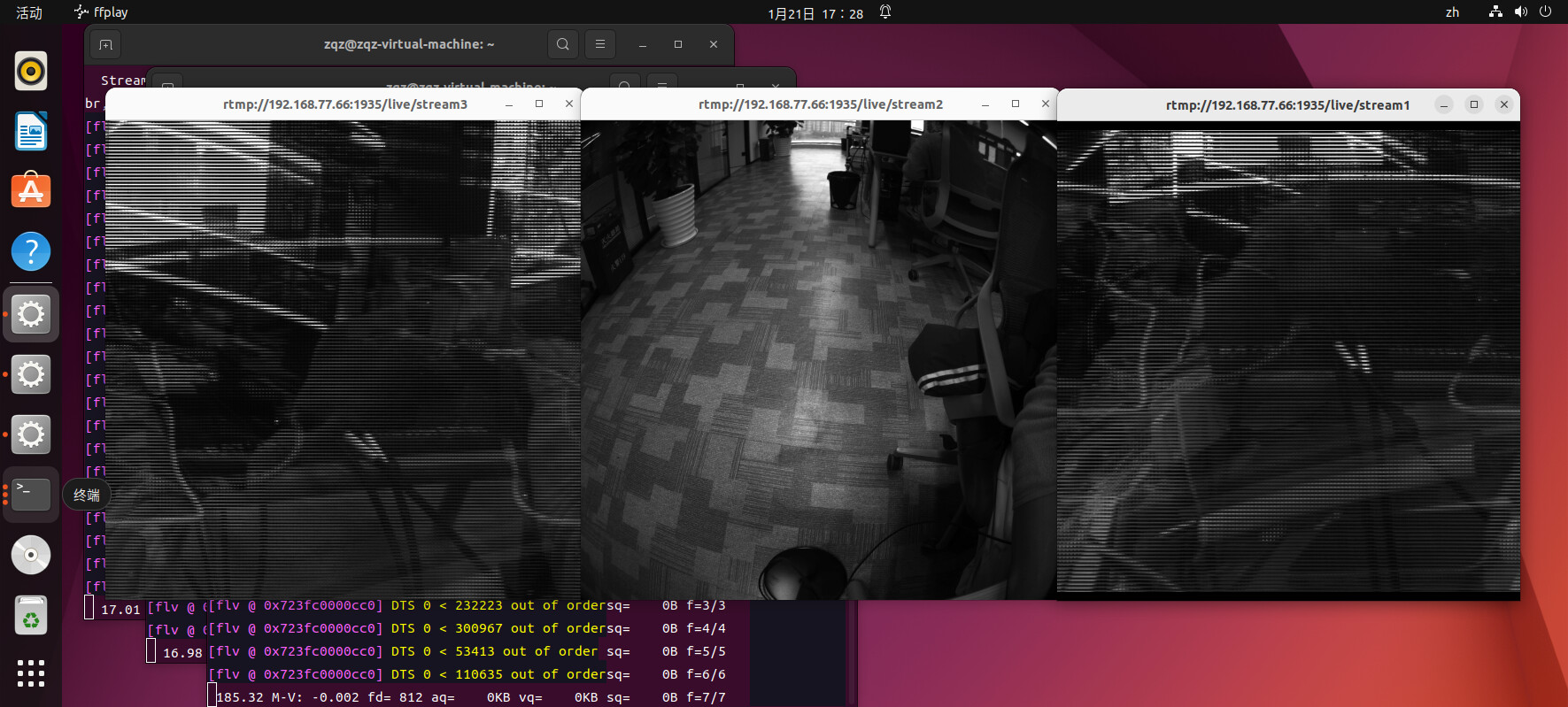The width and height of the screenshot is (1568, 707).
Task: Open the clock and calendar panel
Action: pyautogui.click(x=815, y=13)
